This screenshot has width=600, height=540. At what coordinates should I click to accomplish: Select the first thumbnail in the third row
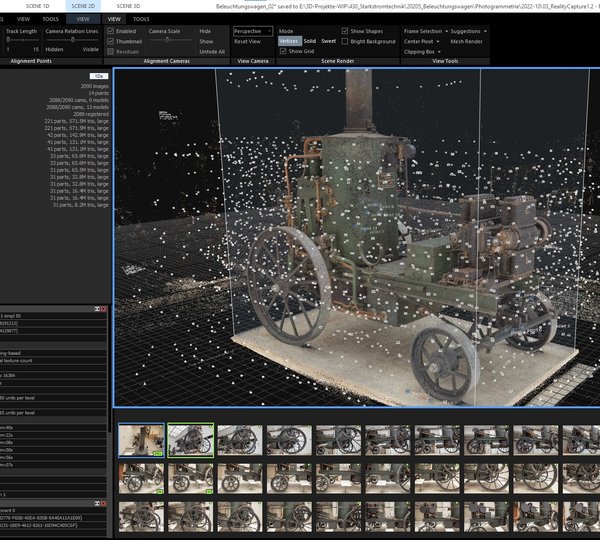(141, 517)
